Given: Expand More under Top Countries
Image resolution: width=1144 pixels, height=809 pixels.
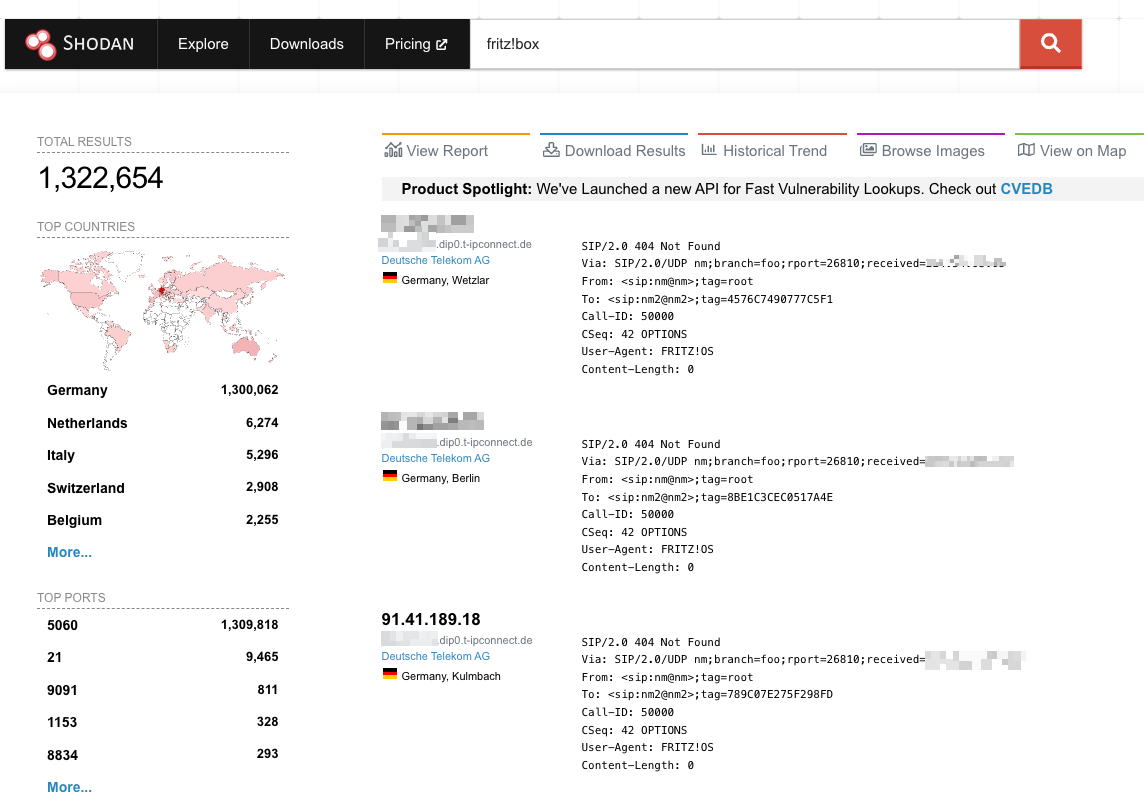Looking at the screenshot, I should (x=69, y=552).
